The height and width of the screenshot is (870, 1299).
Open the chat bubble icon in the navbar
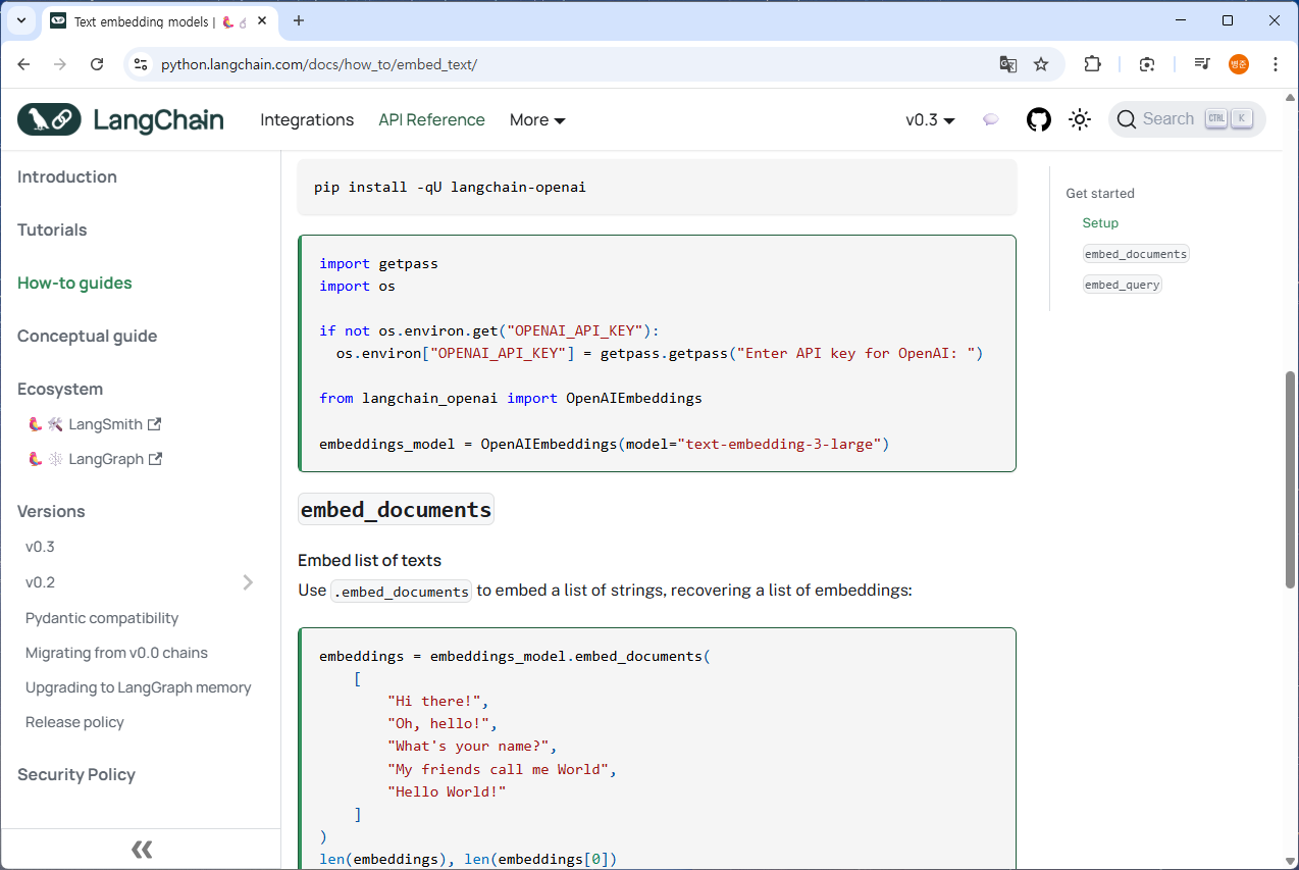tap(990, 120)
